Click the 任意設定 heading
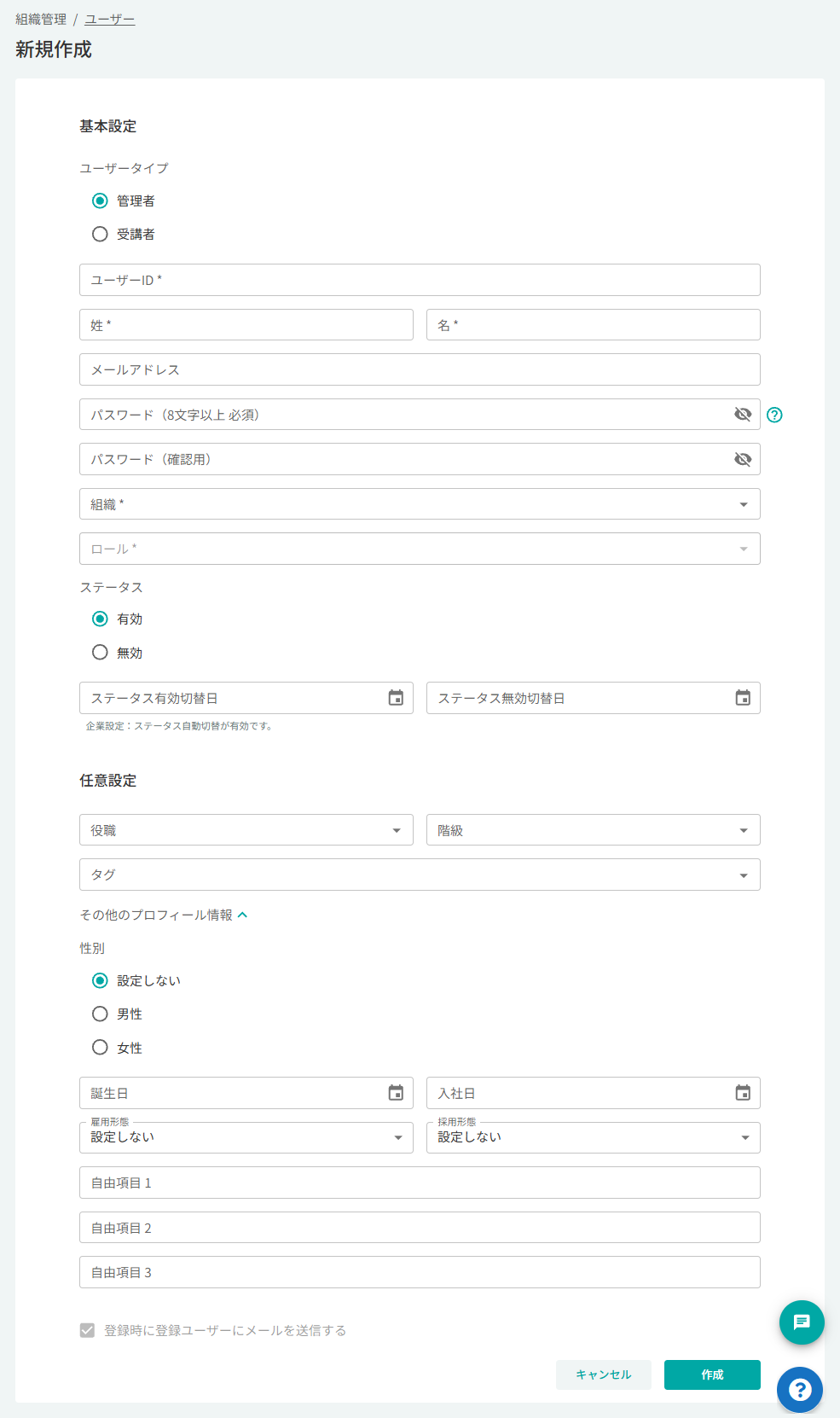 (108, 781)
